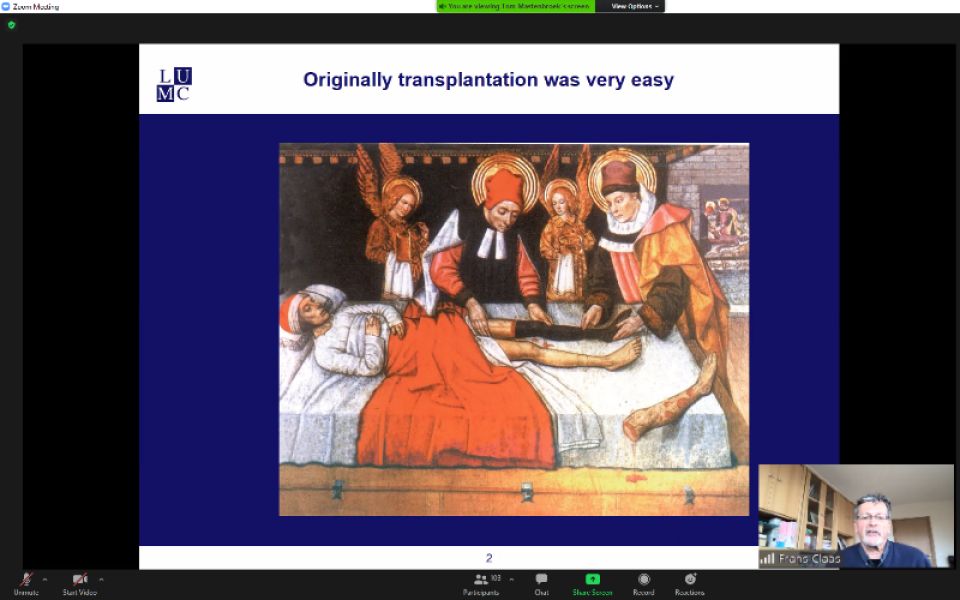This screenshot has width=960, height=600.
Task: Open the Chat panel
Action: [541, 580]
